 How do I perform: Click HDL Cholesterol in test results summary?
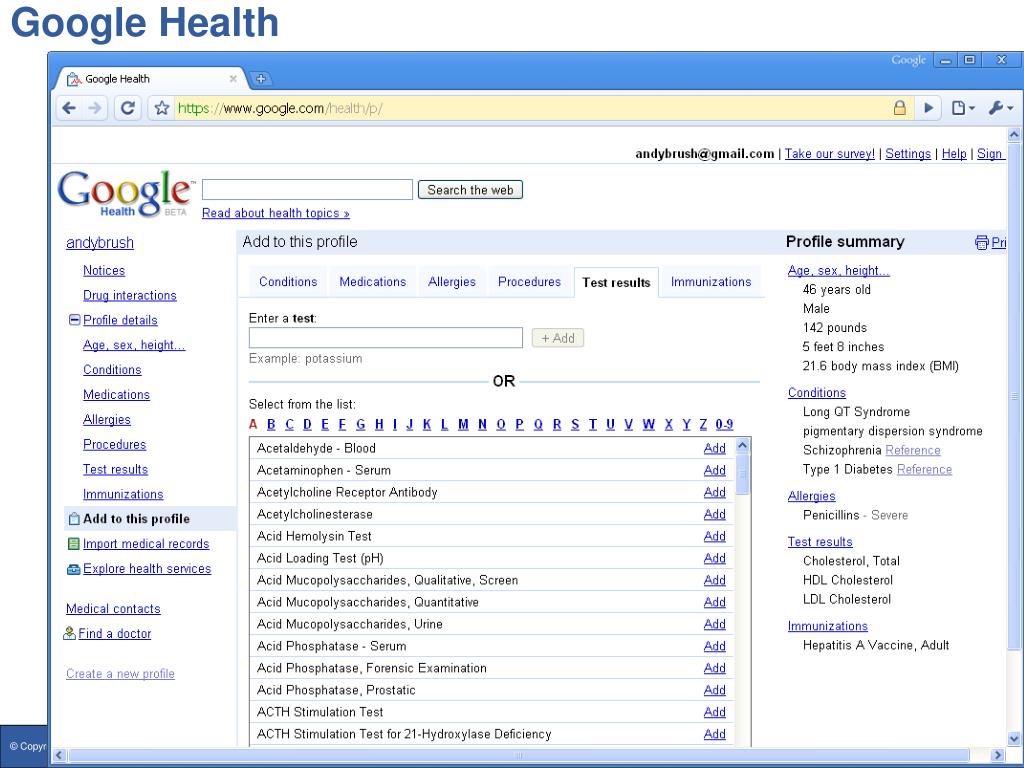coord(848,580)
